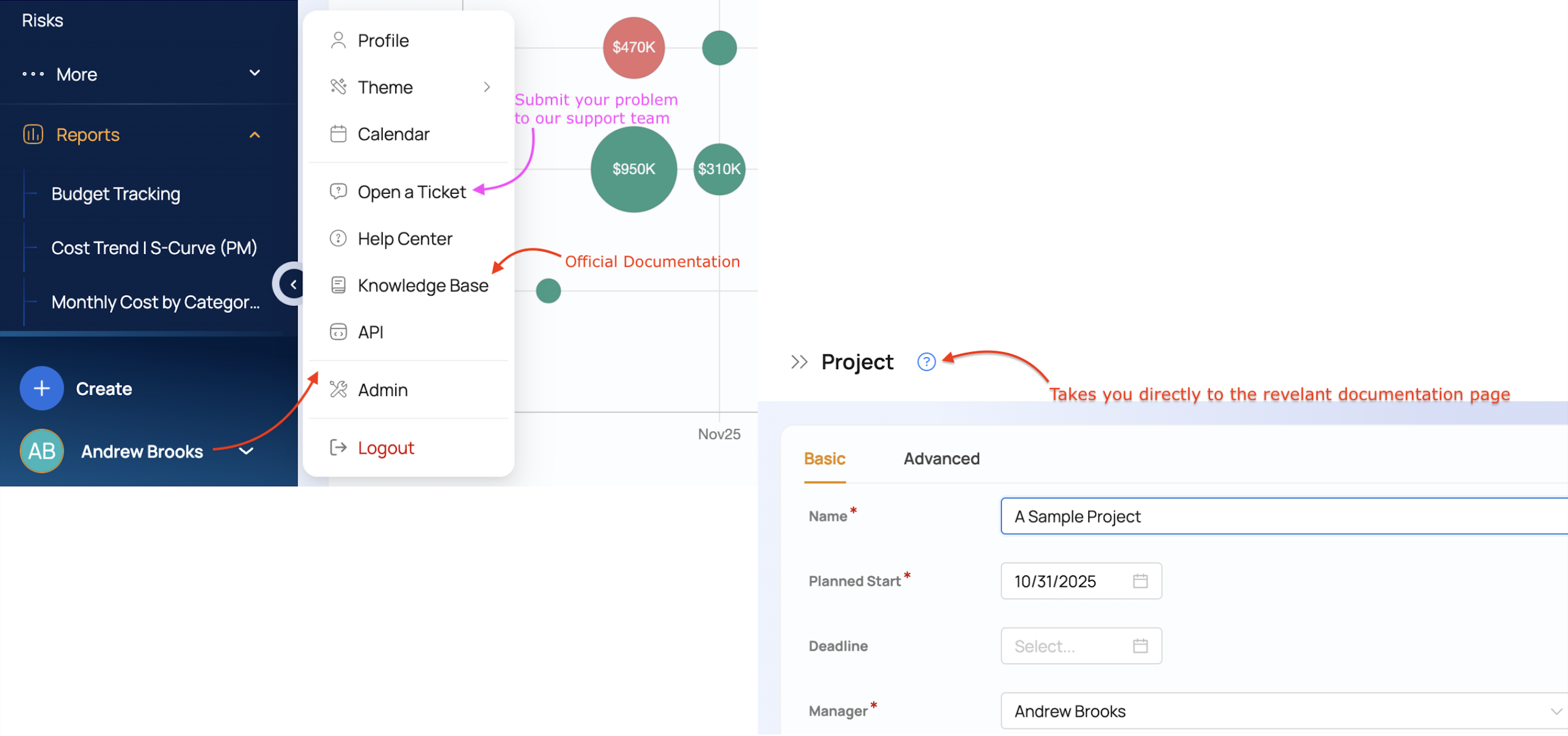Viewport: 1568px width, 736px height.
Task: Open the Budget Tracking report
Action: (x=115, y=194)
